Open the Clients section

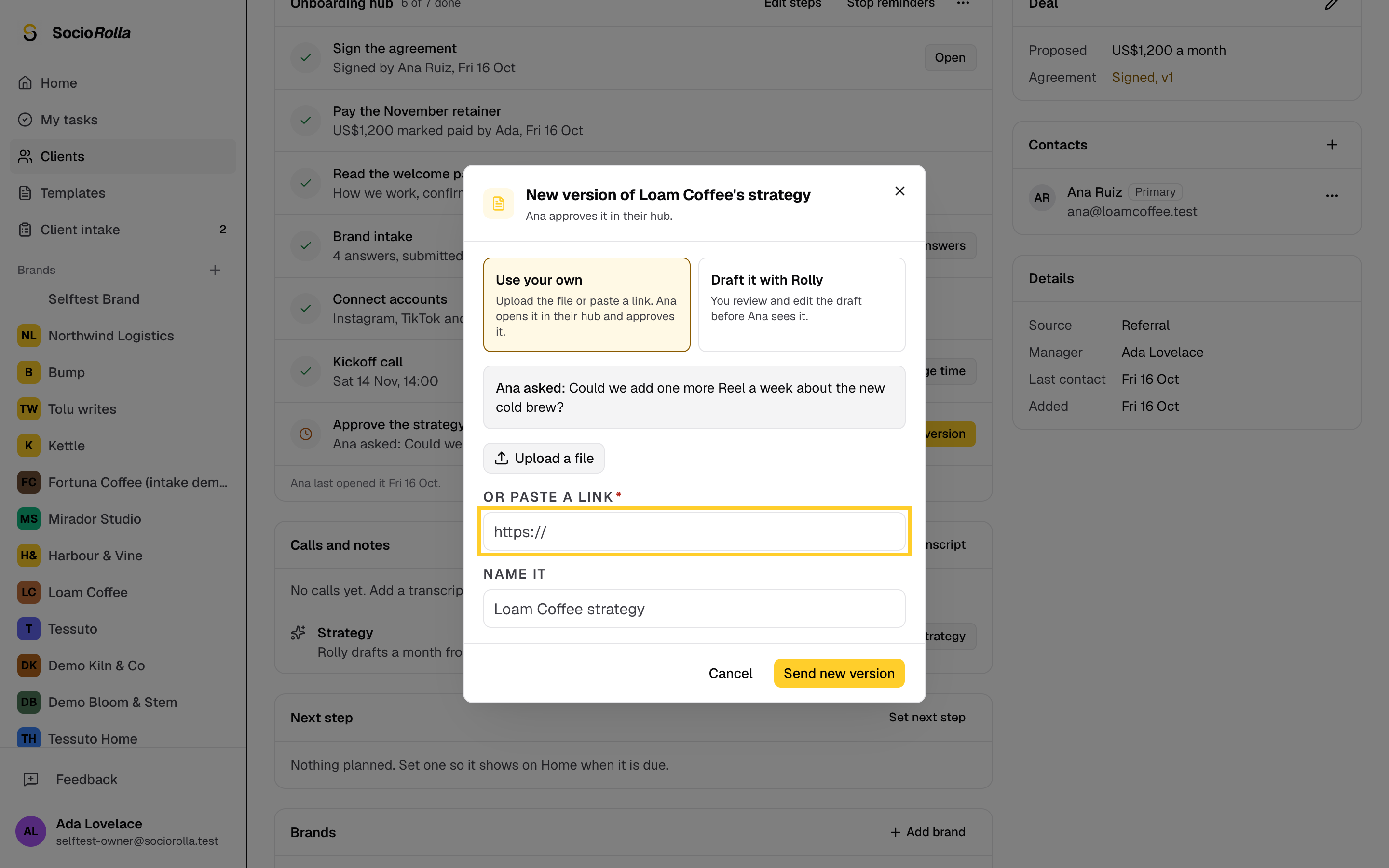click(123, 156)
